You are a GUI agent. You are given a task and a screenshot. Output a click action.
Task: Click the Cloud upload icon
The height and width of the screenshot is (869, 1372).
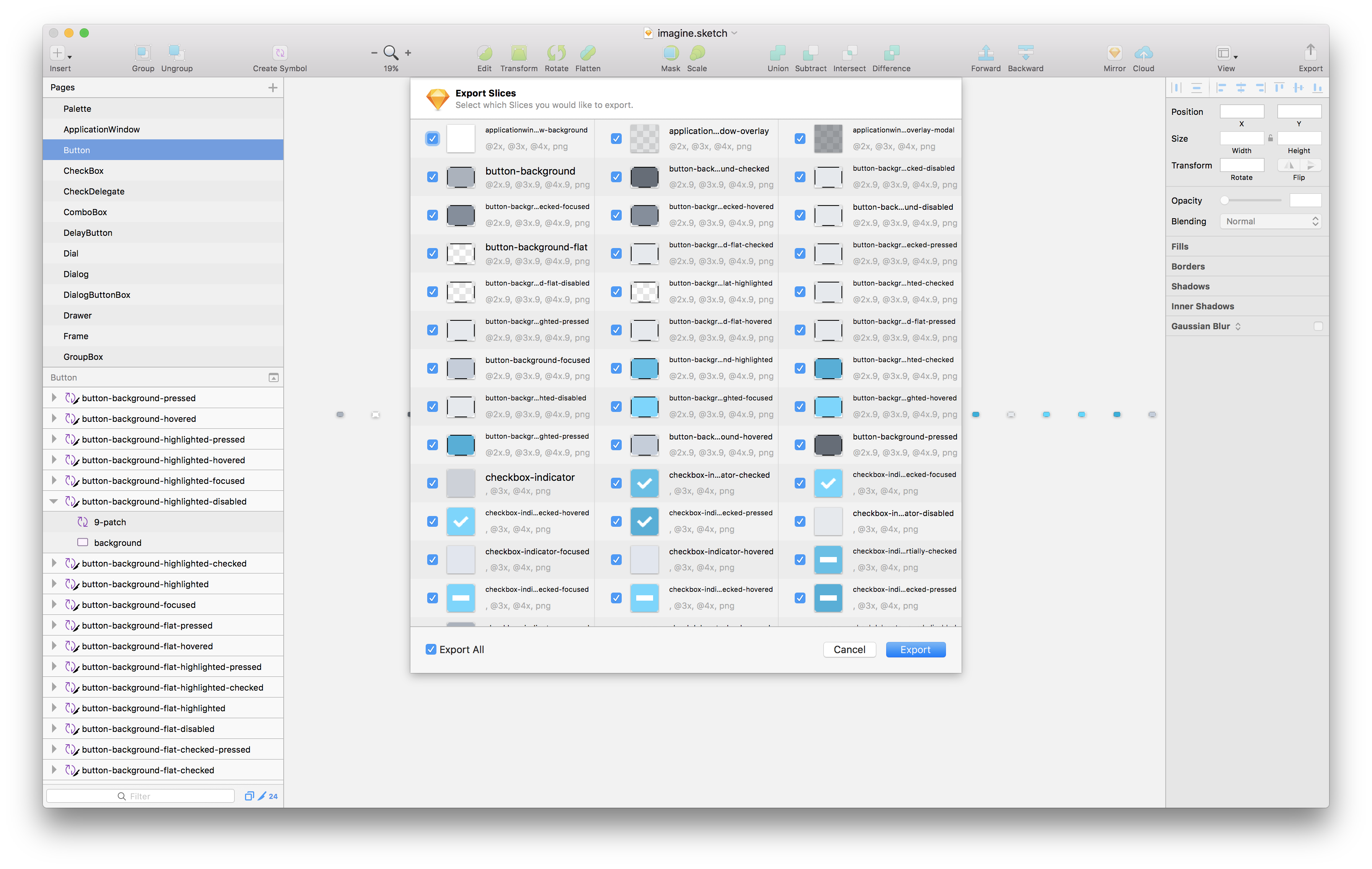click(x=1143, y=53)
